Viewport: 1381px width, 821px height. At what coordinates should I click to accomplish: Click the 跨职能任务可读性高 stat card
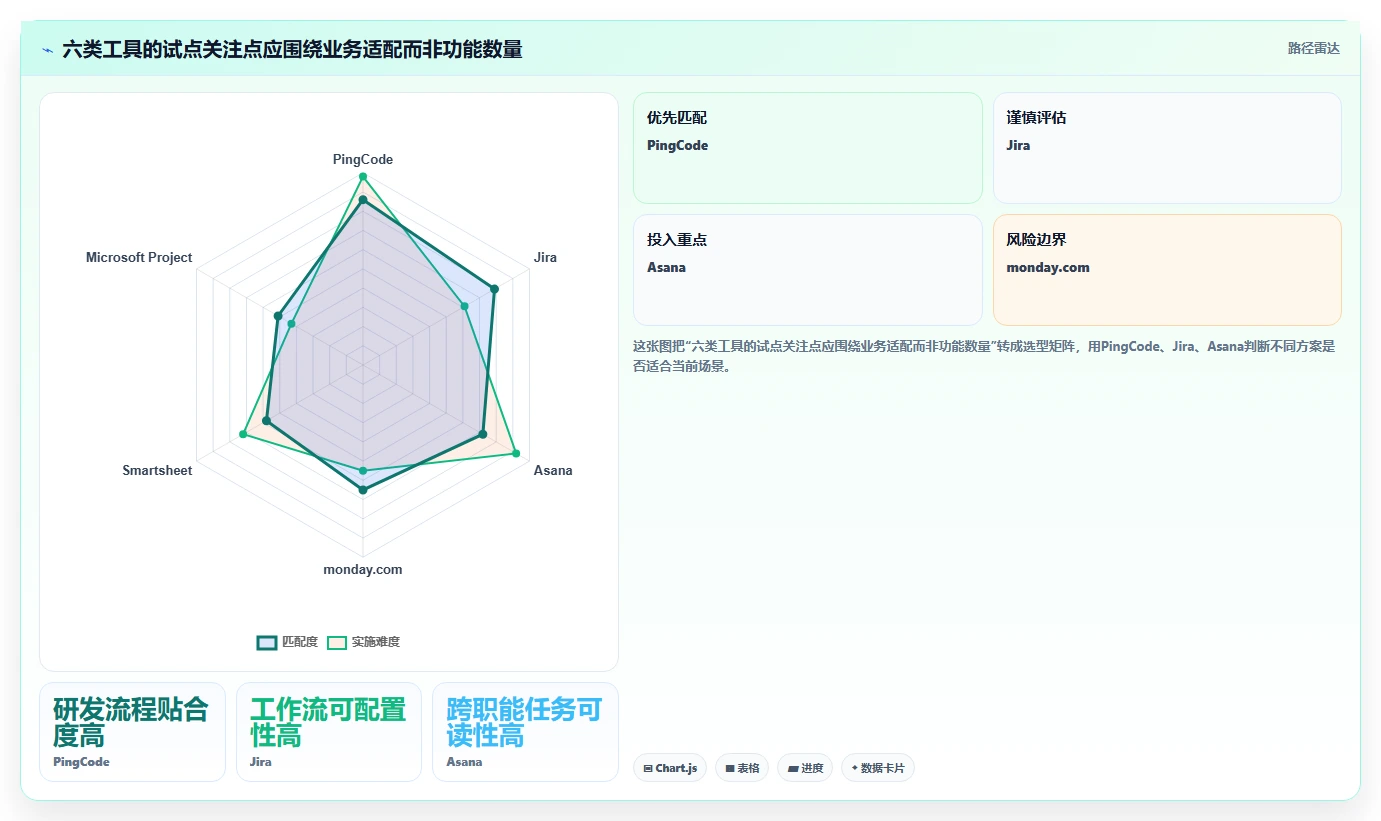[525, 732]
